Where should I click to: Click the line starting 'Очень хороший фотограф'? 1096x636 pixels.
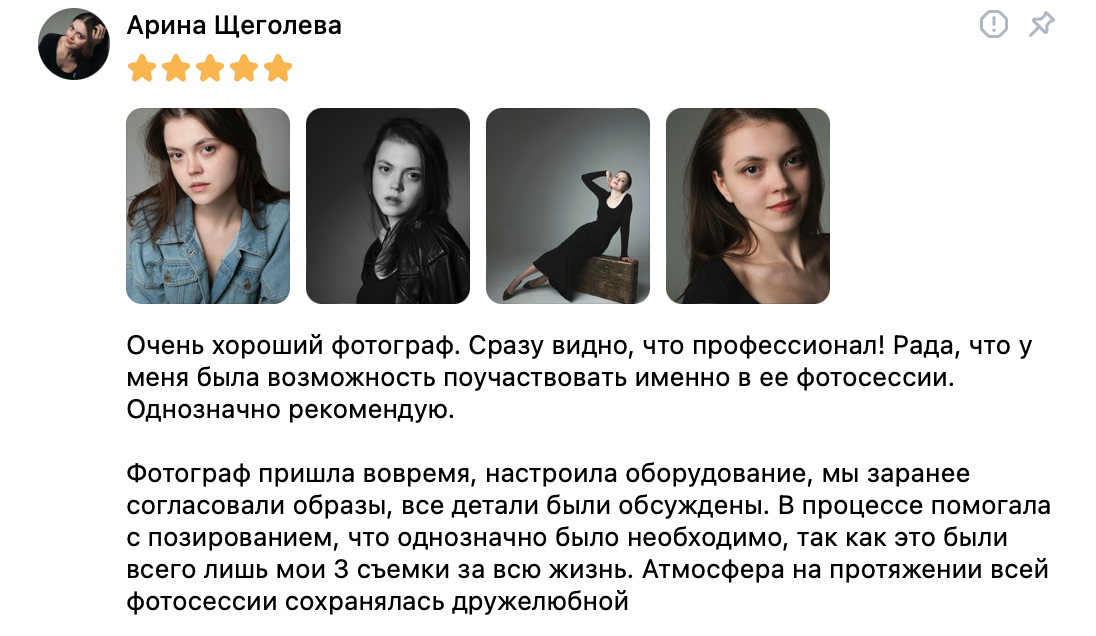point(579,346)
